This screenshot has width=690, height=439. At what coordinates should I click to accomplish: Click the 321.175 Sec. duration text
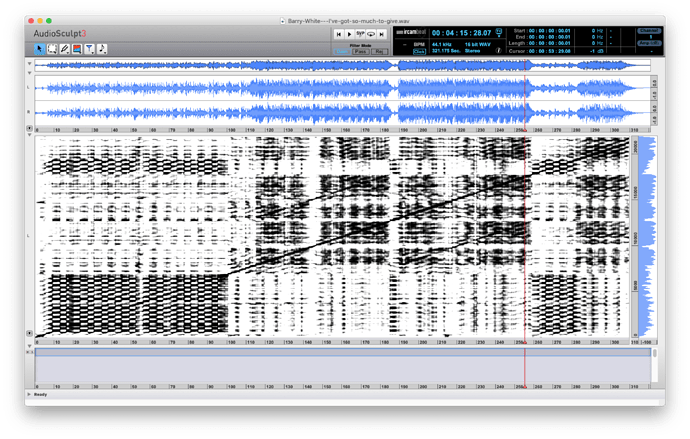coord(445,51)
